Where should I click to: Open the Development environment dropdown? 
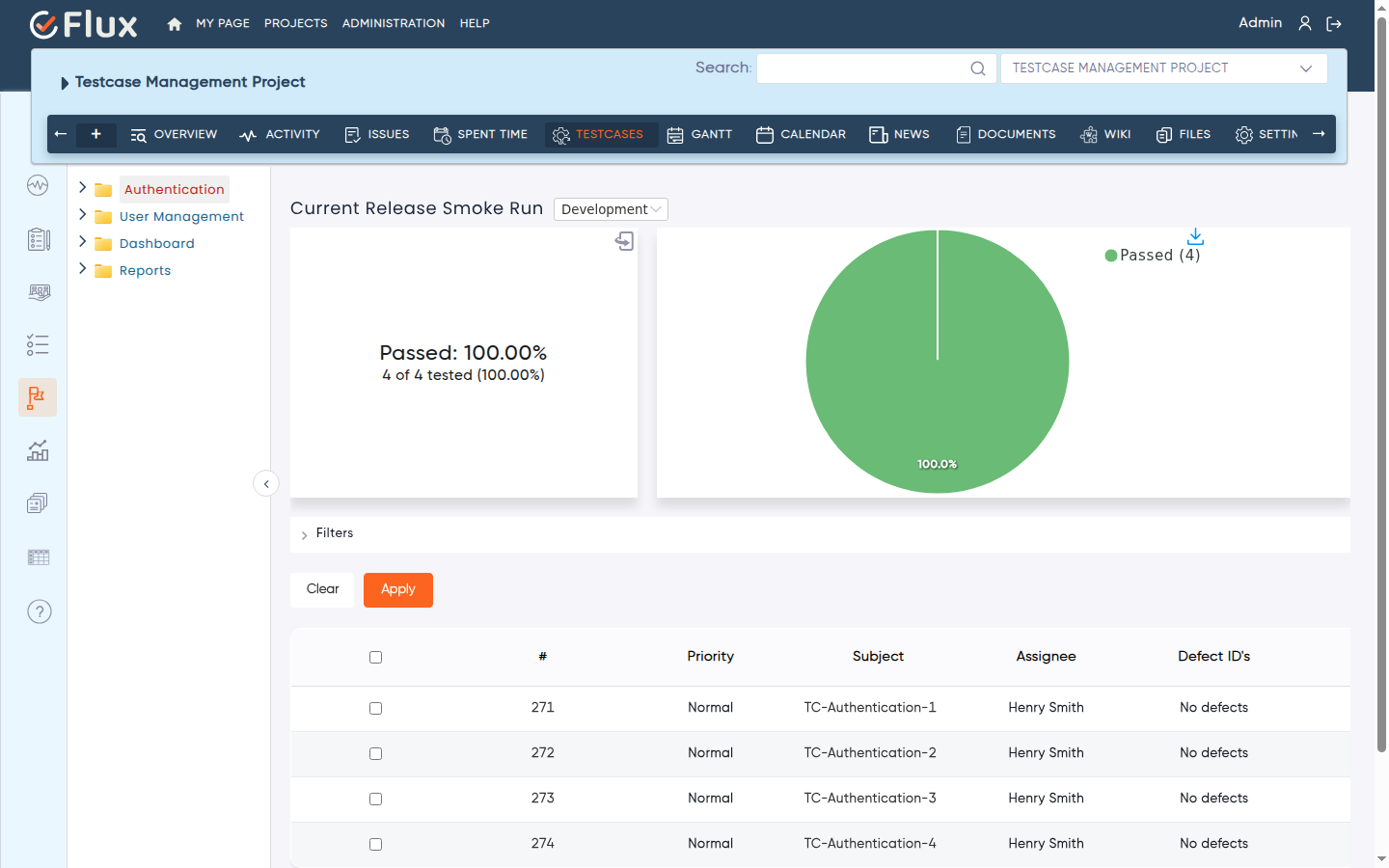point(611,209)
